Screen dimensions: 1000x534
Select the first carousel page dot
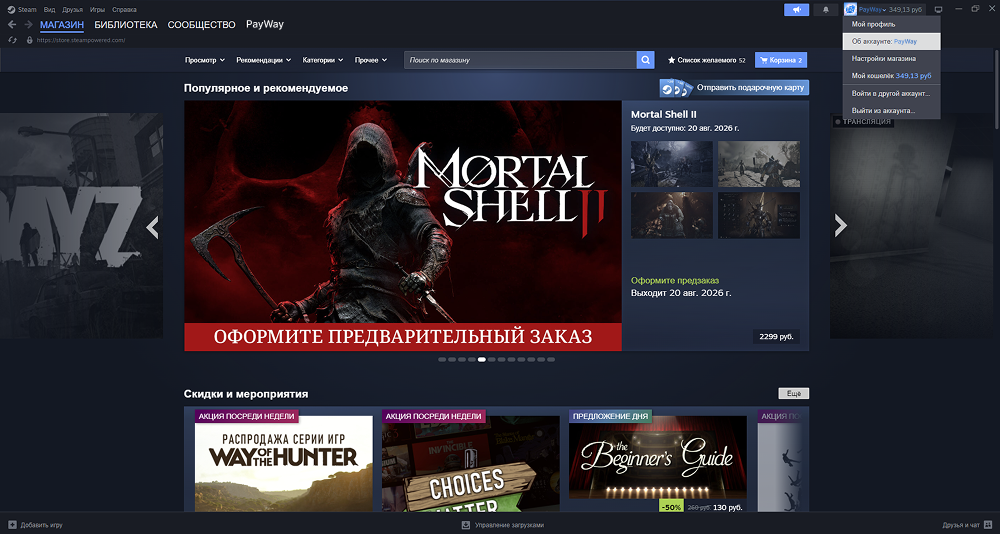pos(442,359)
